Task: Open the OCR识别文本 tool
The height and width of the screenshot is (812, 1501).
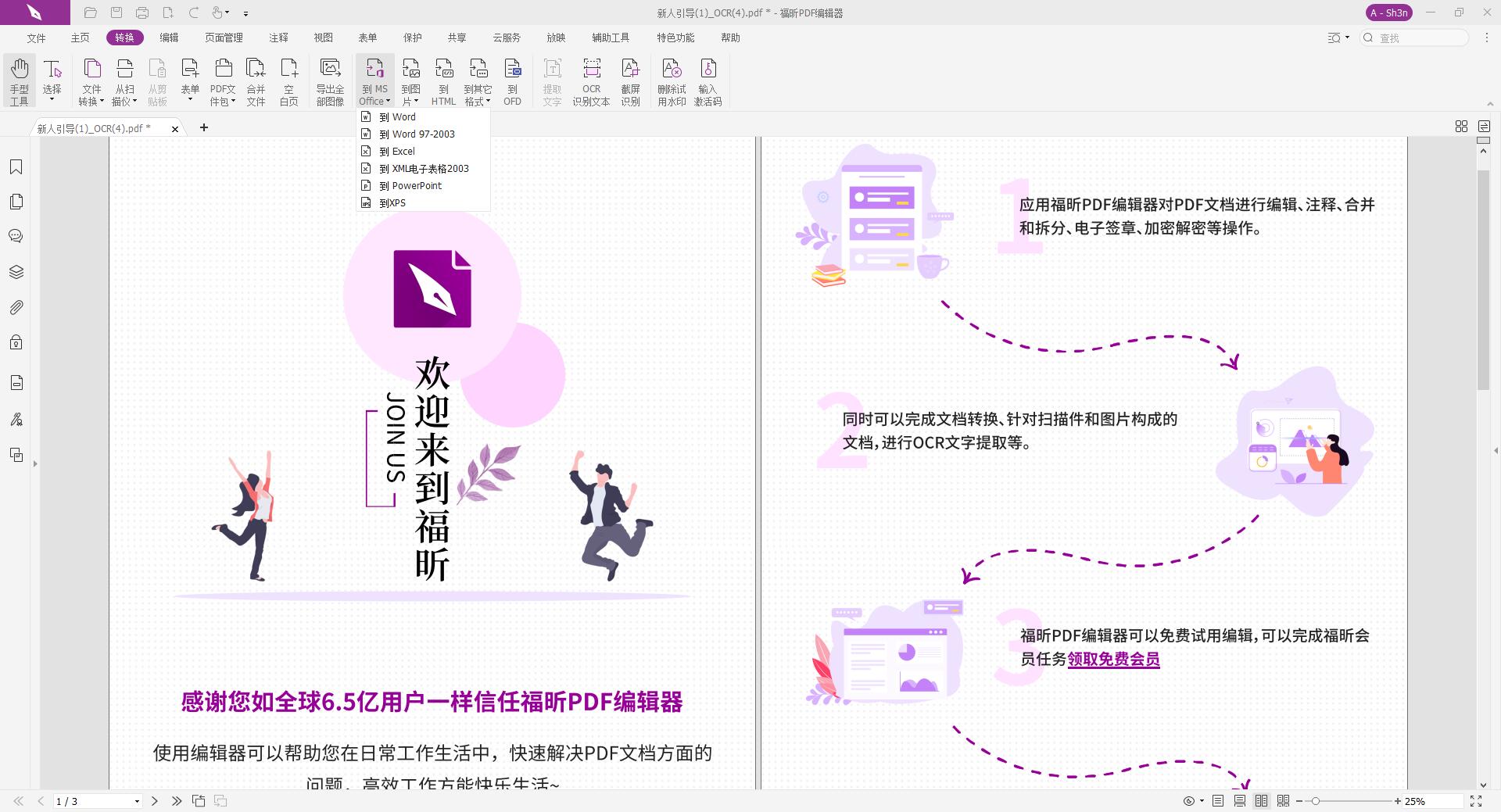Action: coord(591,80)
